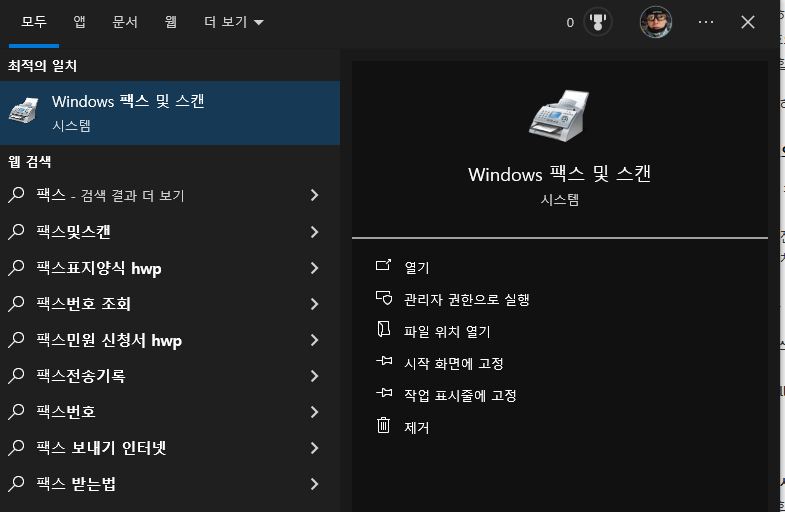Screen dimensions: 785x512
Task: Click the large fax machine preview icon
Action: [559, 116]
